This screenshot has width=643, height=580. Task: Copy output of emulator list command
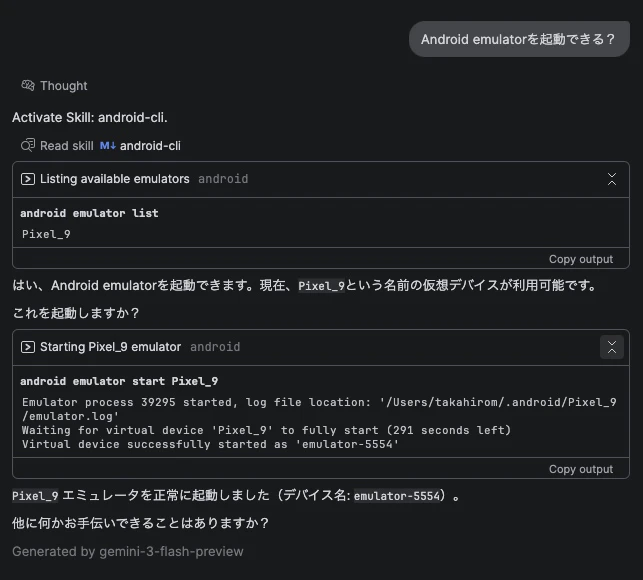pyautogui.click(x=581, y=259)
